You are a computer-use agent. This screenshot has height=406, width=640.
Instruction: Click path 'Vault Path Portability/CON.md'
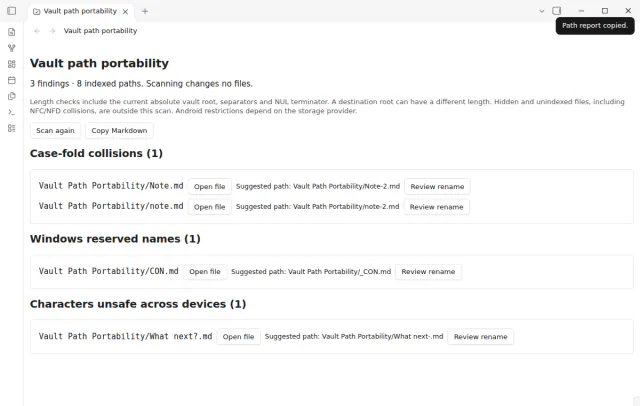pos(109,271)
